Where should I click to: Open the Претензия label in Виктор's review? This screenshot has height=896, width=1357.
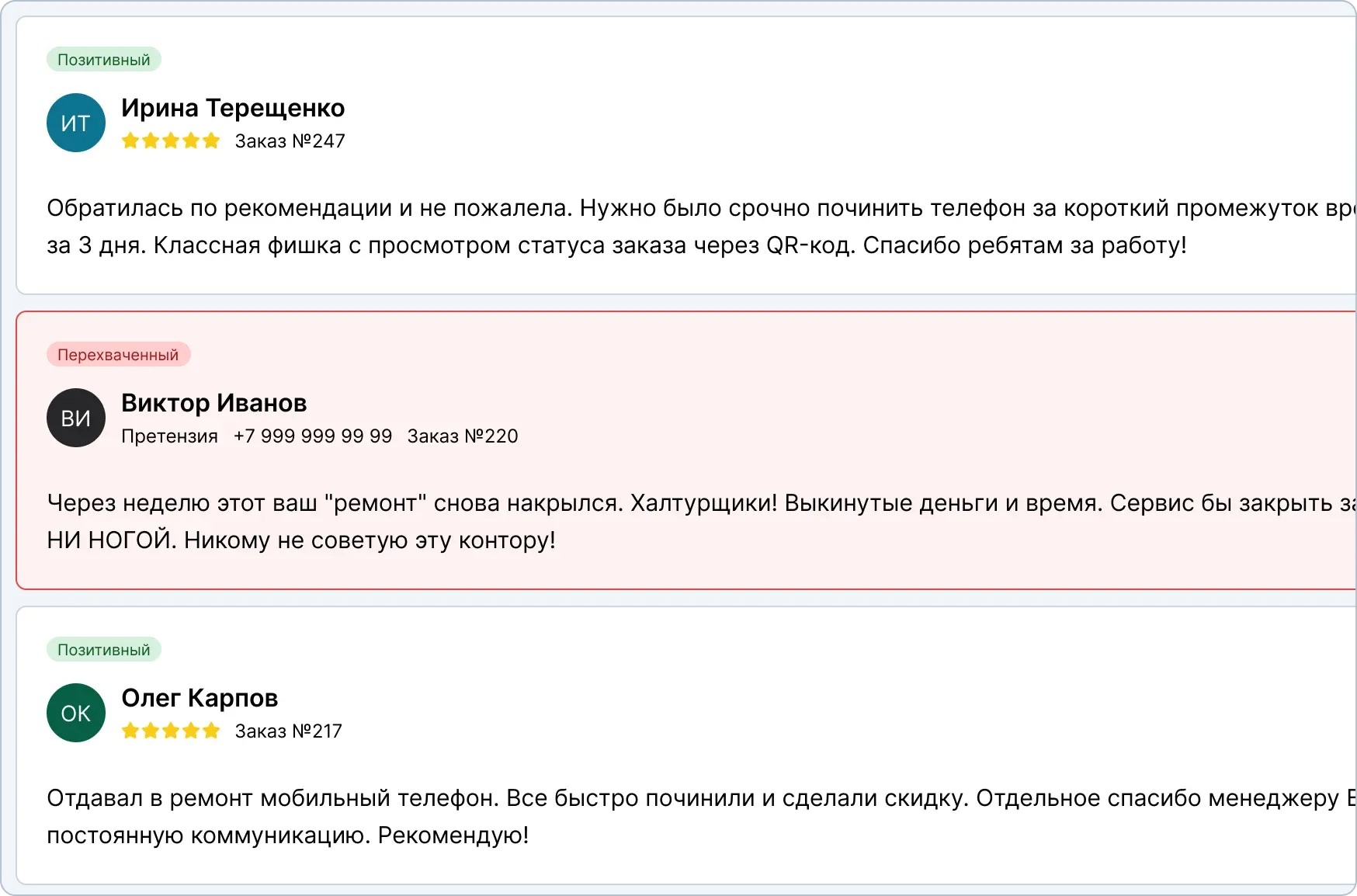coord(169,436)
